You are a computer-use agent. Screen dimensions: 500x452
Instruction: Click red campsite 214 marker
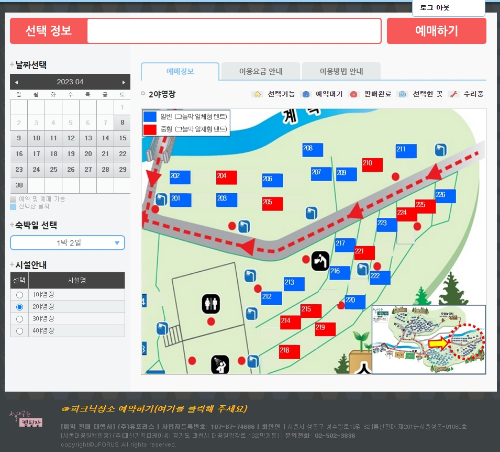click(x=290, y=322)
